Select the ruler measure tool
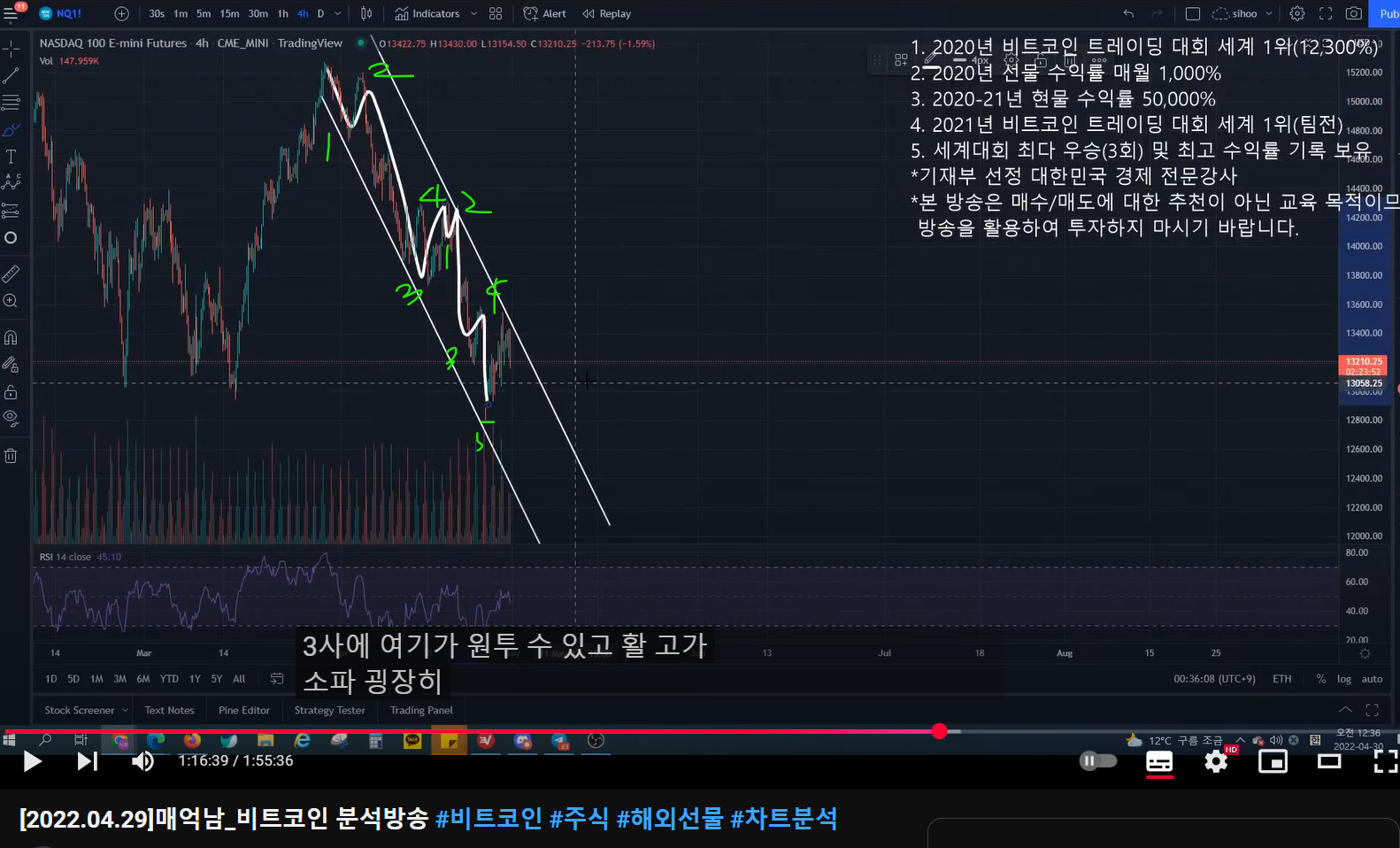 [x=12, y=274]
